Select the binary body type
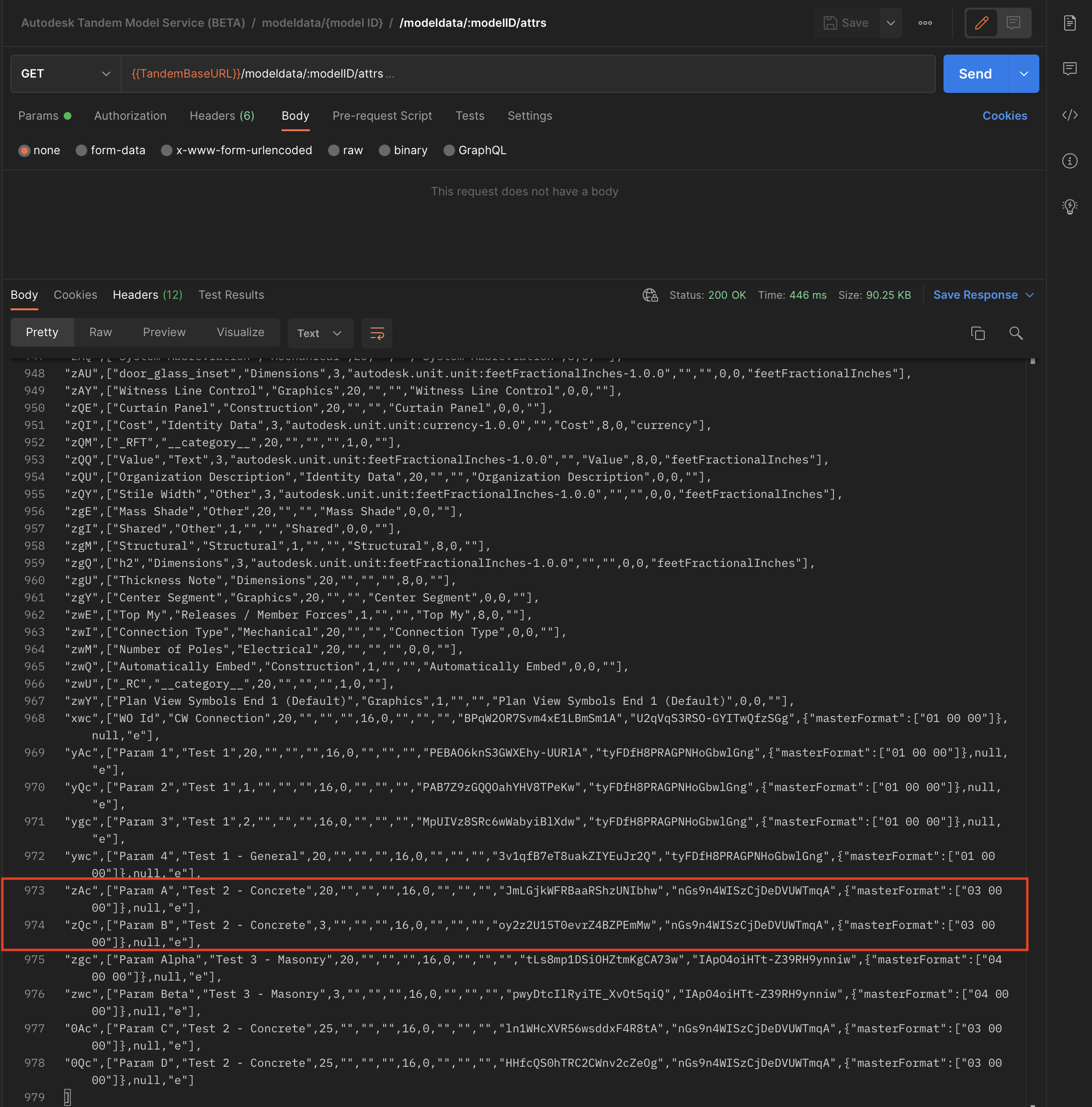Image resolution: width=1092 pixels, height=1107 pixels. point(404,150)
